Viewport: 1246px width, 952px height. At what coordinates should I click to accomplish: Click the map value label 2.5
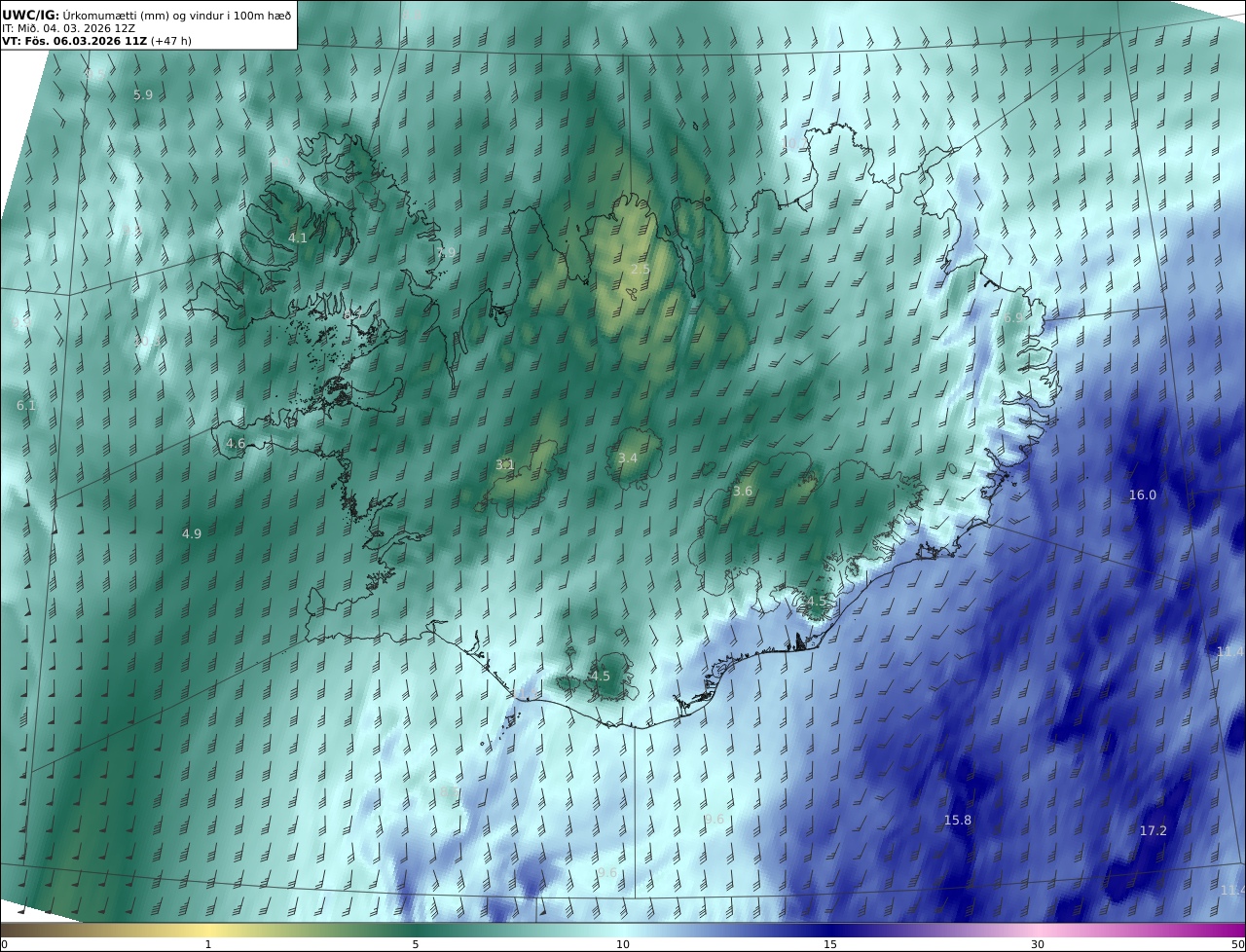point(640,269)
